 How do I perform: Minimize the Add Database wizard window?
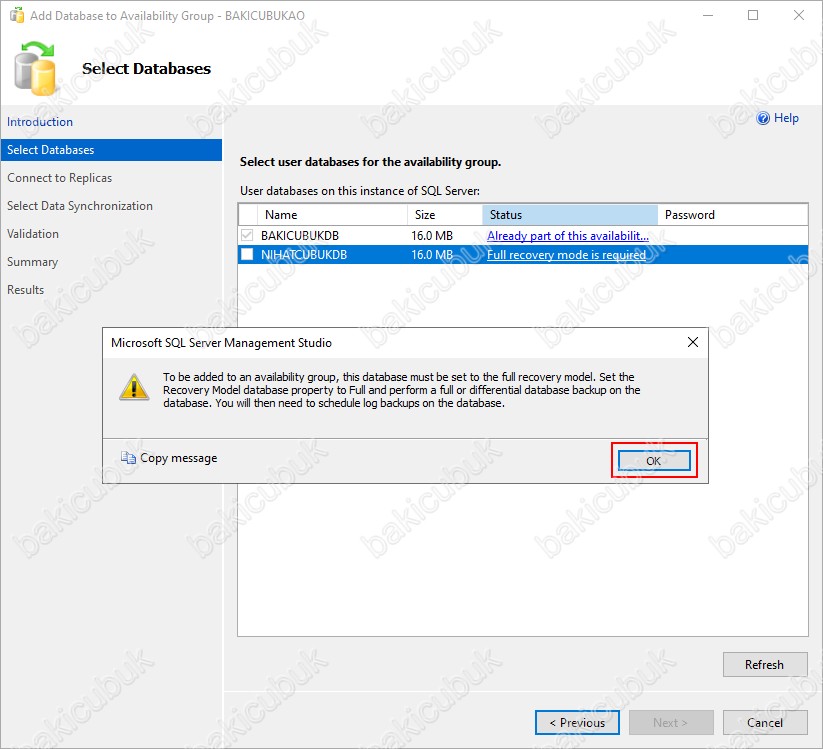coord(708,15)
